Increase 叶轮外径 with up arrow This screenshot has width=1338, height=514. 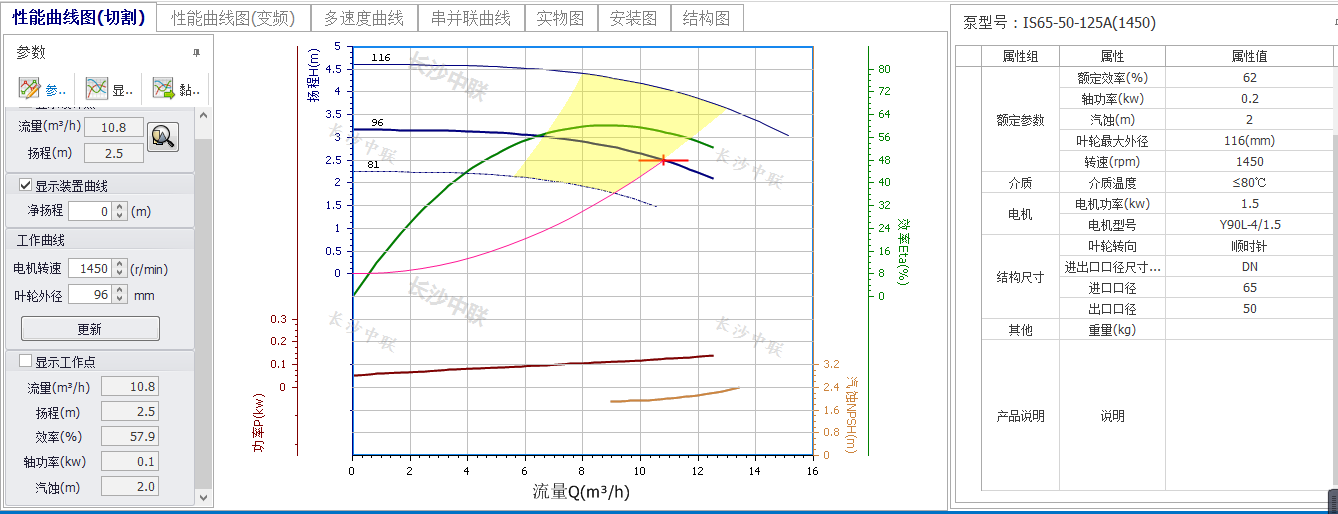(x=119, y=291)
